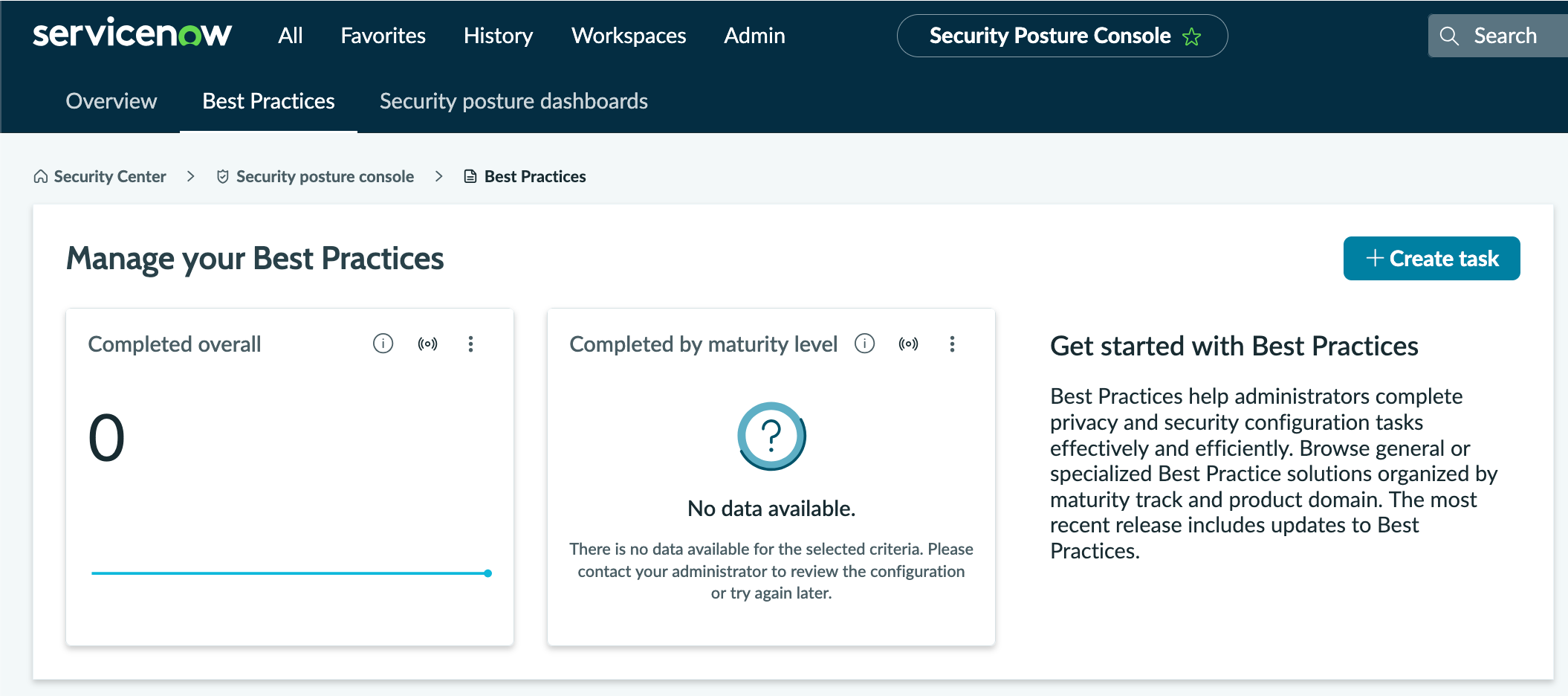Open the All menu
The width and height of the screenshot is (1568, 696).
coord(291,36)
